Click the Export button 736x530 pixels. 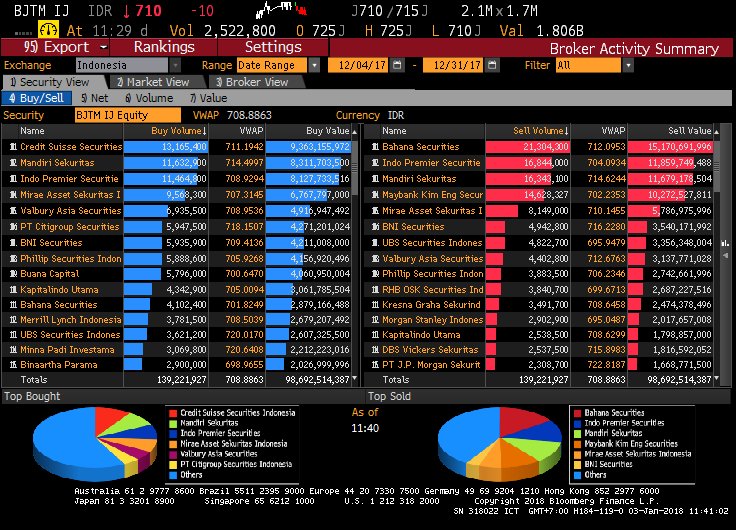(55, 47)
